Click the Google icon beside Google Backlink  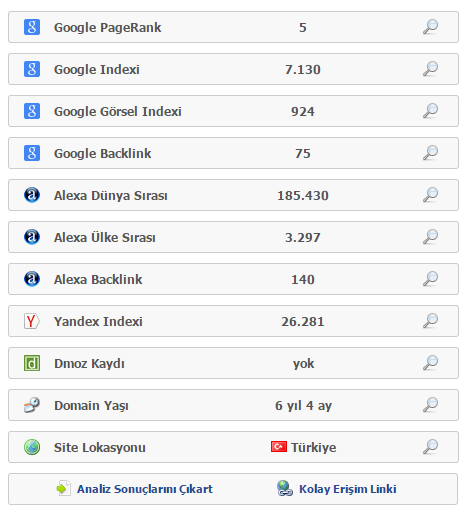[32, 153]
